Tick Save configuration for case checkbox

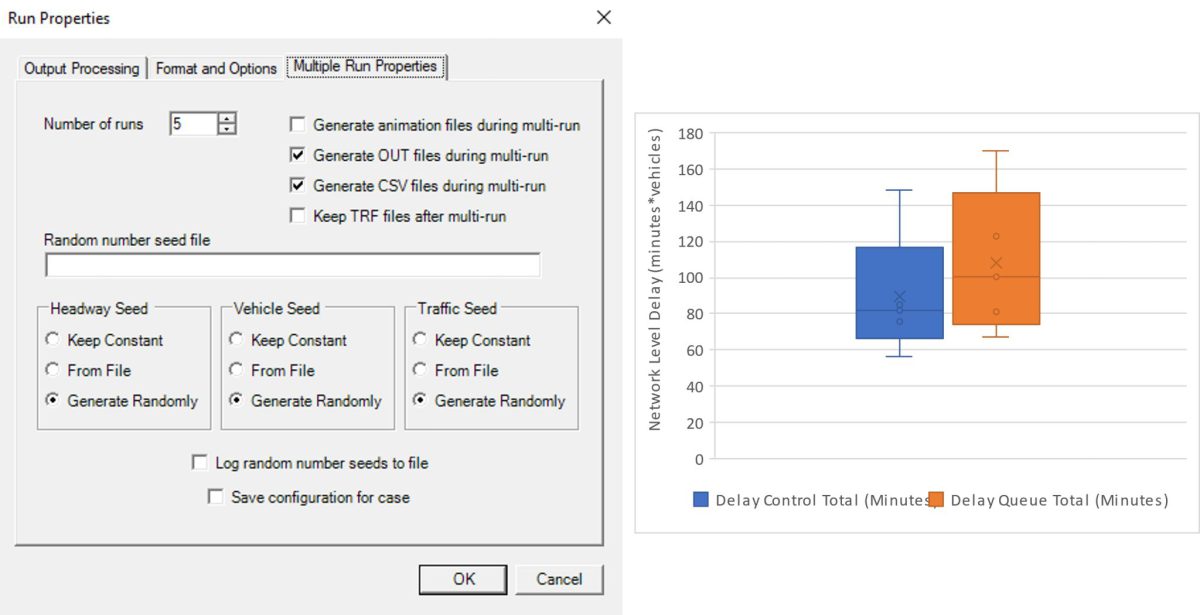click(215, 496)
